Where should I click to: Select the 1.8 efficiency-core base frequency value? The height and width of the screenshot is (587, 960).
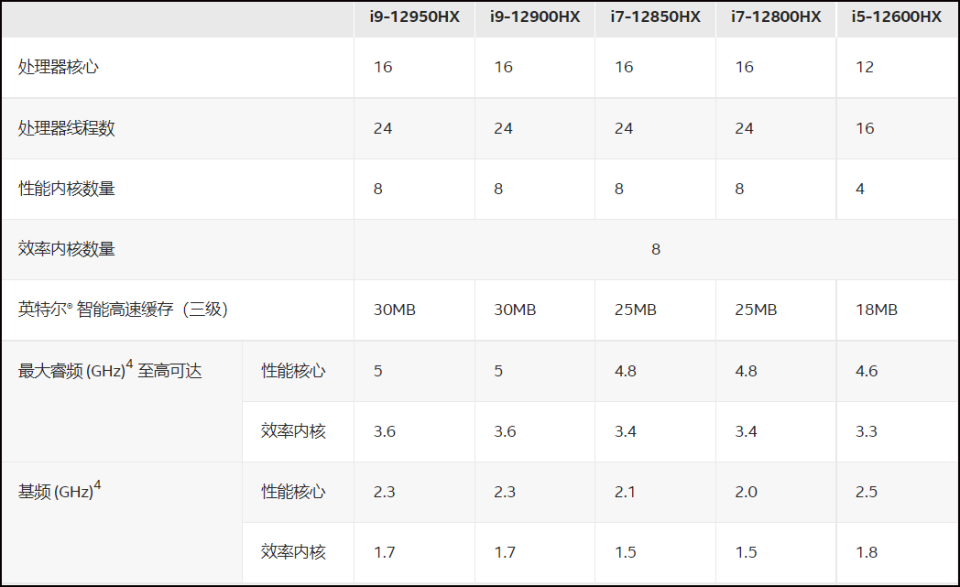pyautogui.click(x=866, y=552)
